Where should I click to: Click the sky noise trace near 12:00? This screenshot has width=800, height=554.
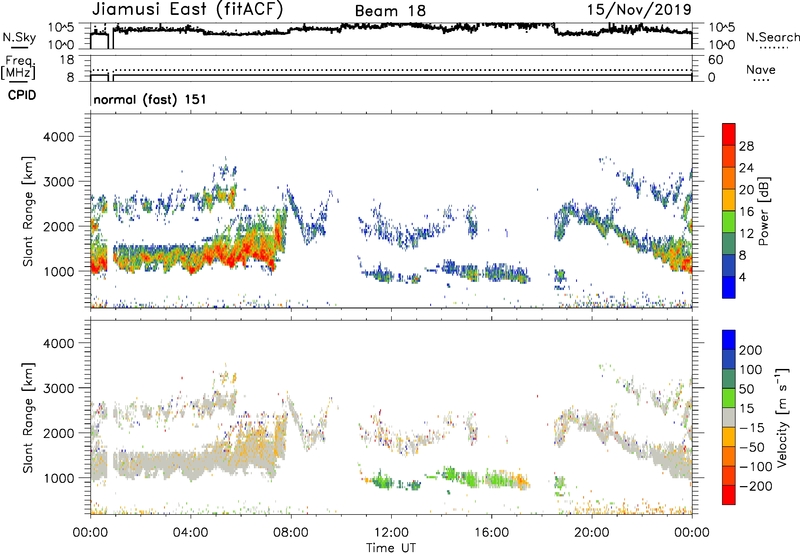point(391,25)
